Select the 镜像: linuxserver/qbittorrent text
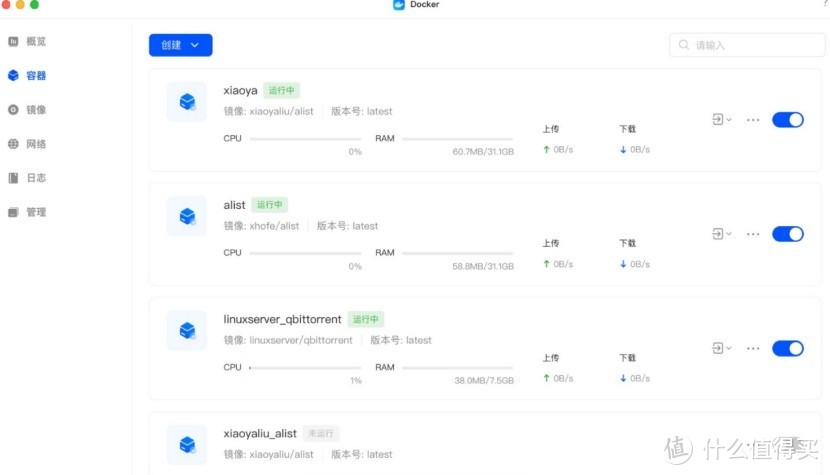 (288, 340)
